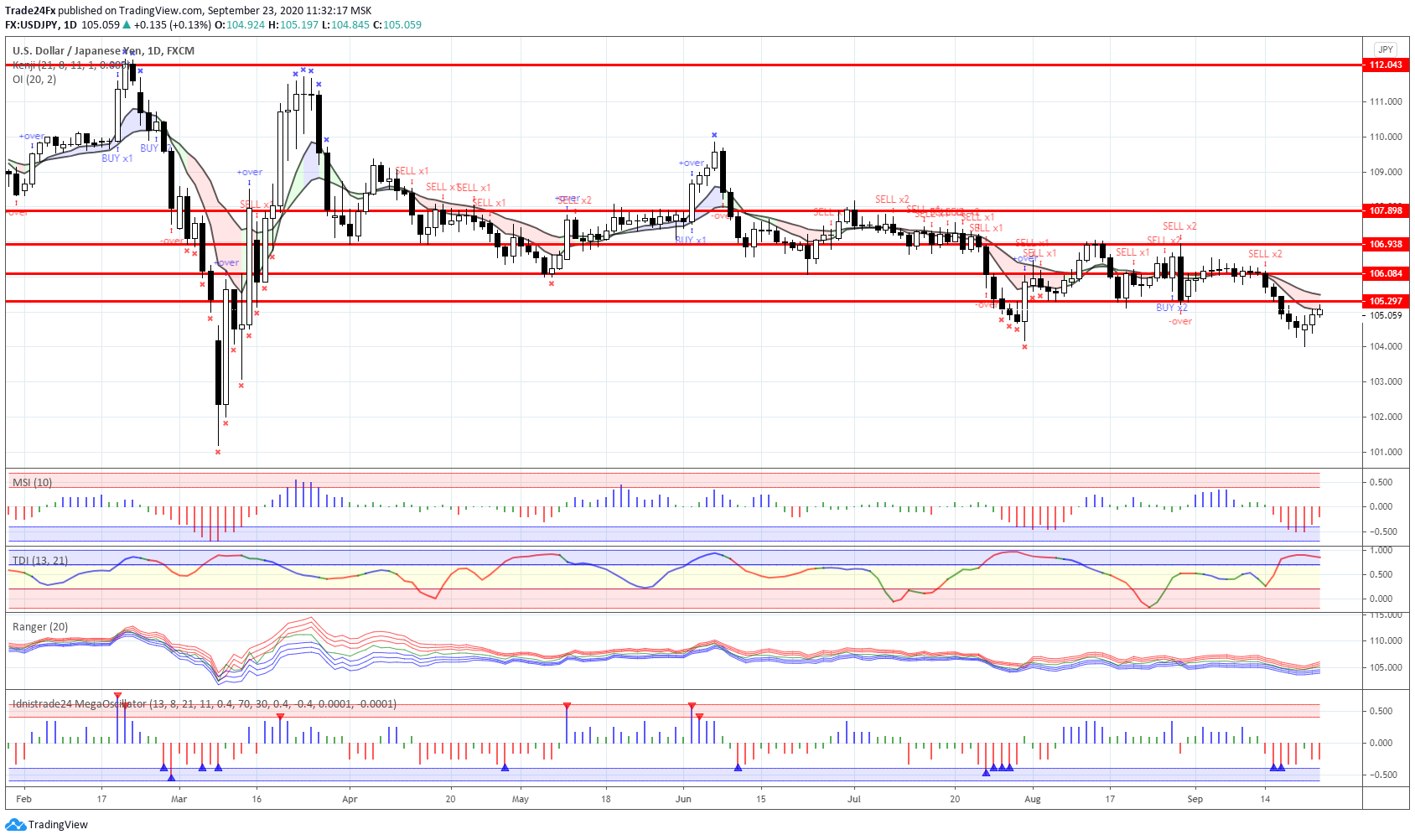Click the 14 date label after Sep

[1266, 799]
